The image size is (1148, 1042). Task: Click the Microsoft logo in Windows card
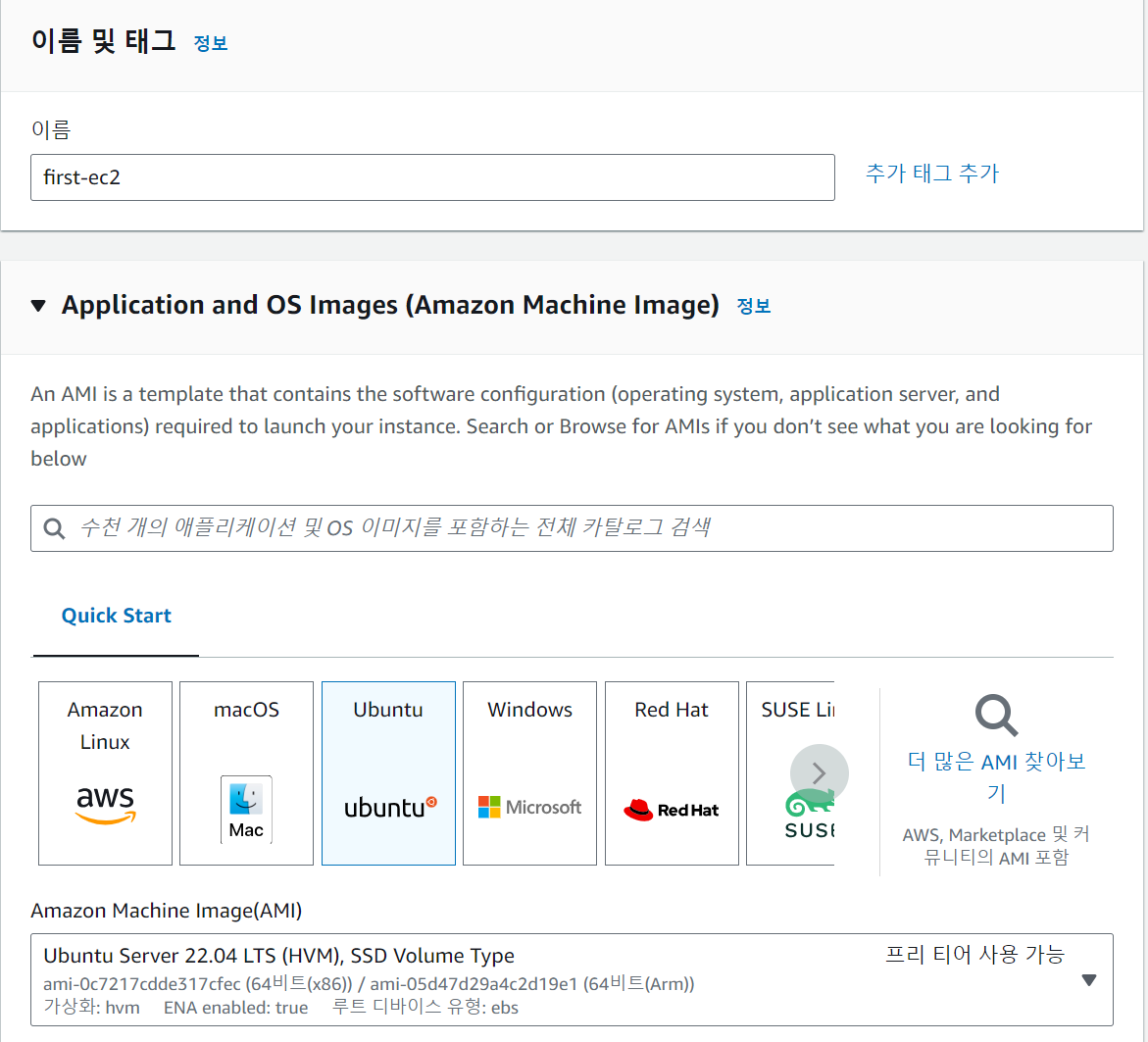[529, 807]
